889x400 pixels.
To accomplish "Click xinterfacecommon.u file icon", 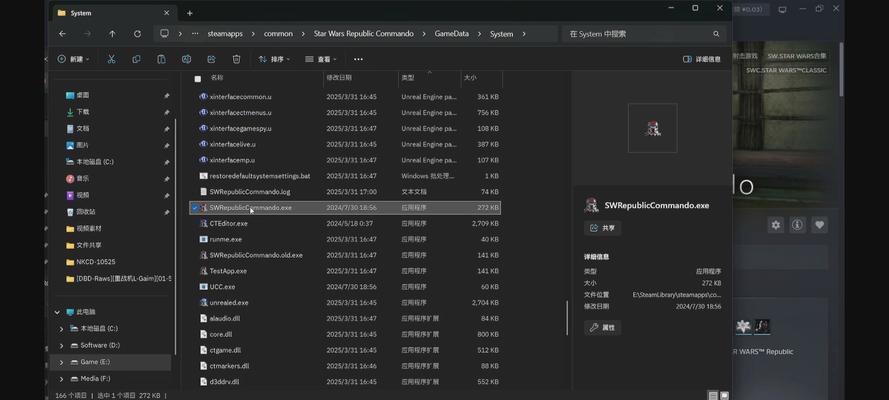I will 204,96.
